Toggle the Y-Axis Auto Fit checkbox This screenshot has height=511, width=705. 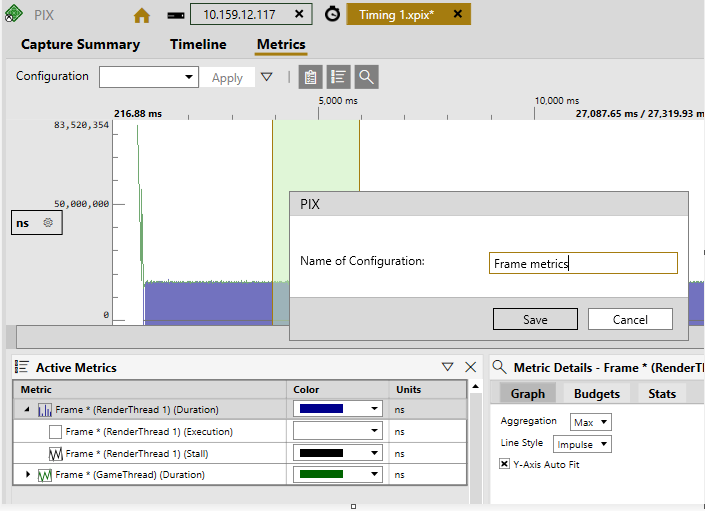click(504, 464)
